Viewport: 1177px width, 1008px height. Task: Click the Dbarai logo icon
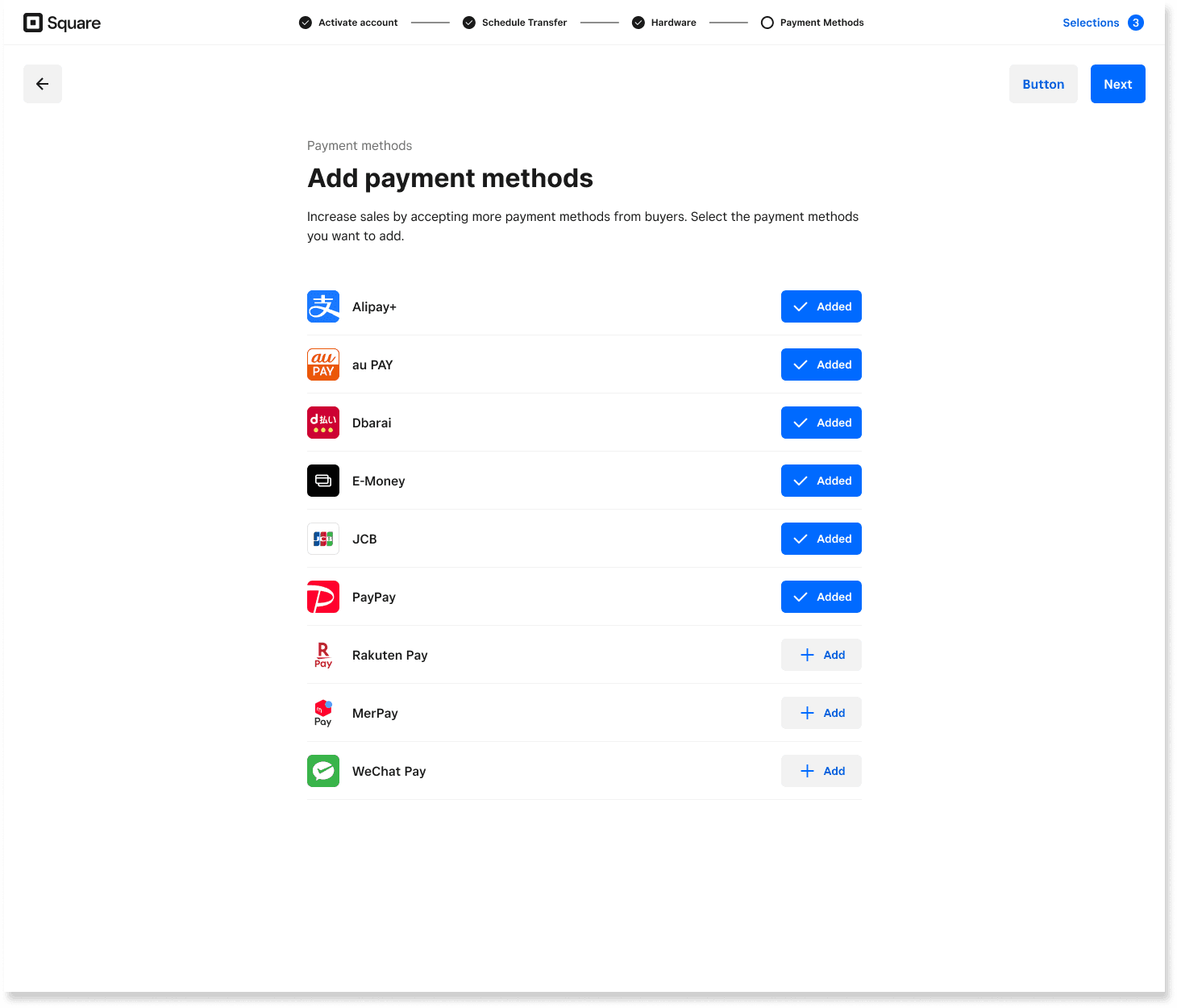[323, 423]
